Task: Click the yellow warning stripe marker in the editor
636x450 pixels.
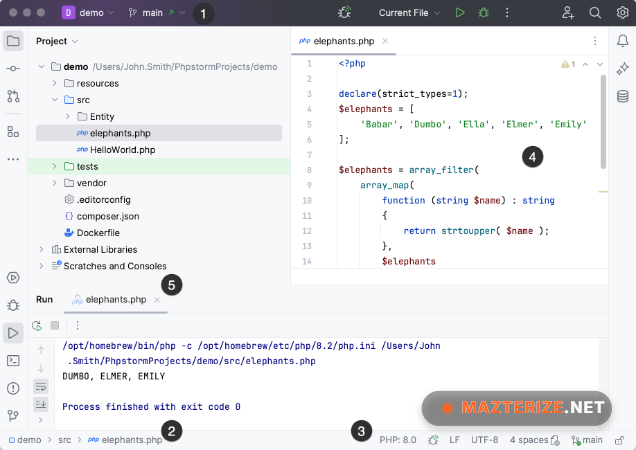Action: coord(603,192)
